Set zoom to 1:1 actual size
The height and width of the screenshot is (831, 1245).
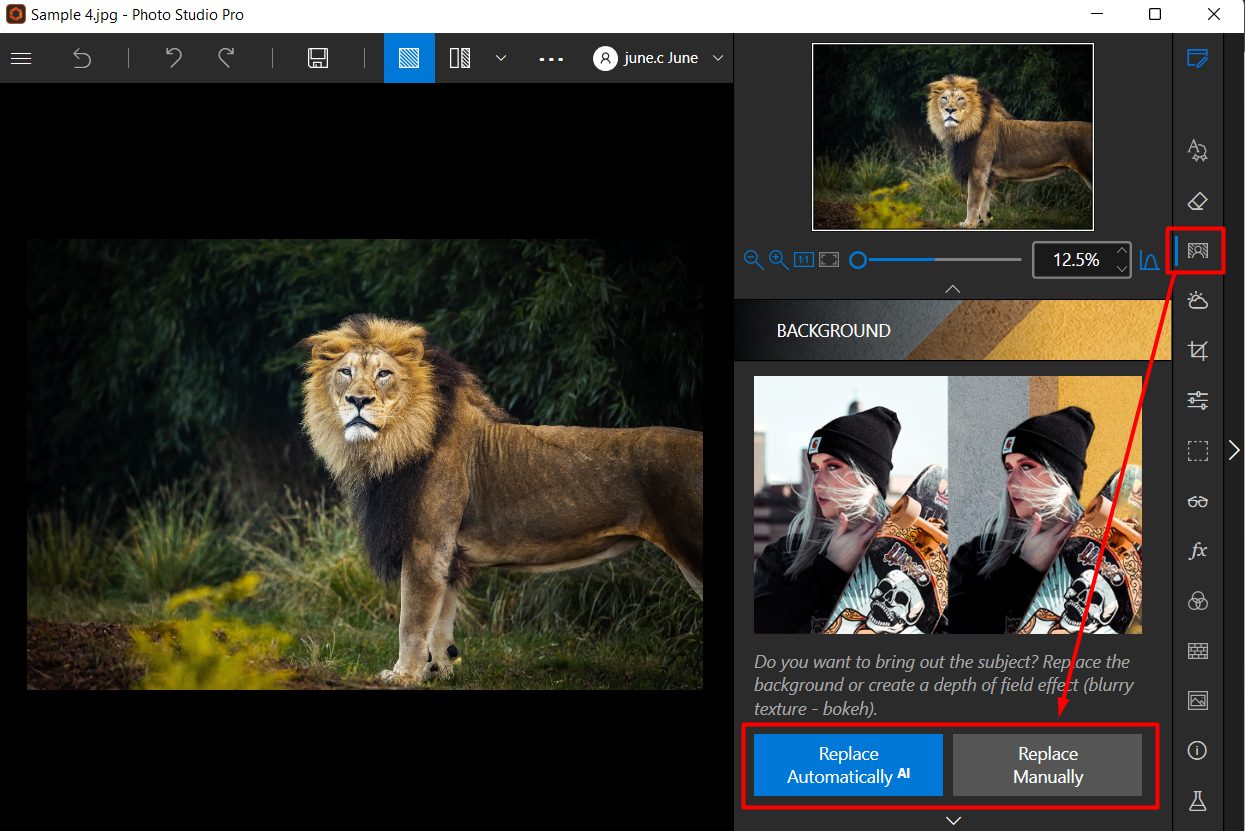[803, 260]
